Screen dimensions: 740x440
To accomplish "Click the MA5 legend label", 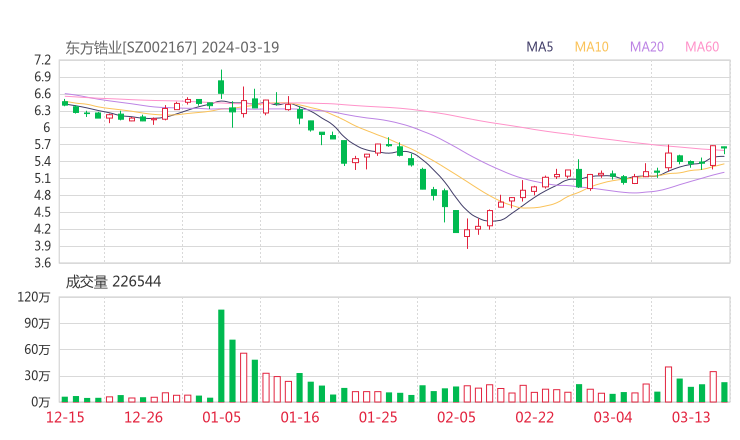I will click(539, 47).
